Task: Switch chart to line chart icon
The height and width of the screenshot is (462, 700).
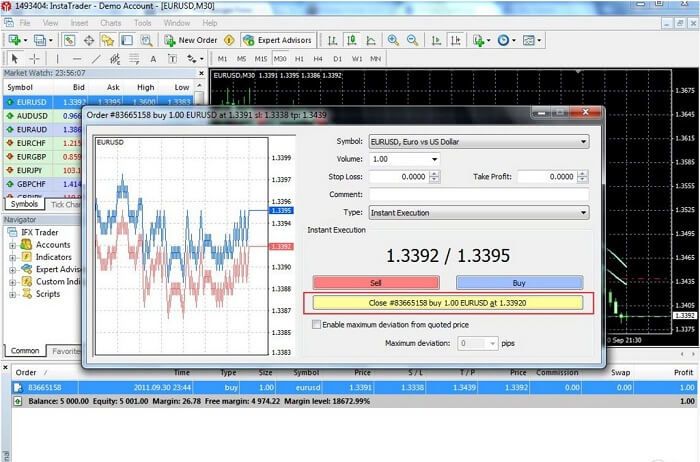Action: (x=371, y=40)
